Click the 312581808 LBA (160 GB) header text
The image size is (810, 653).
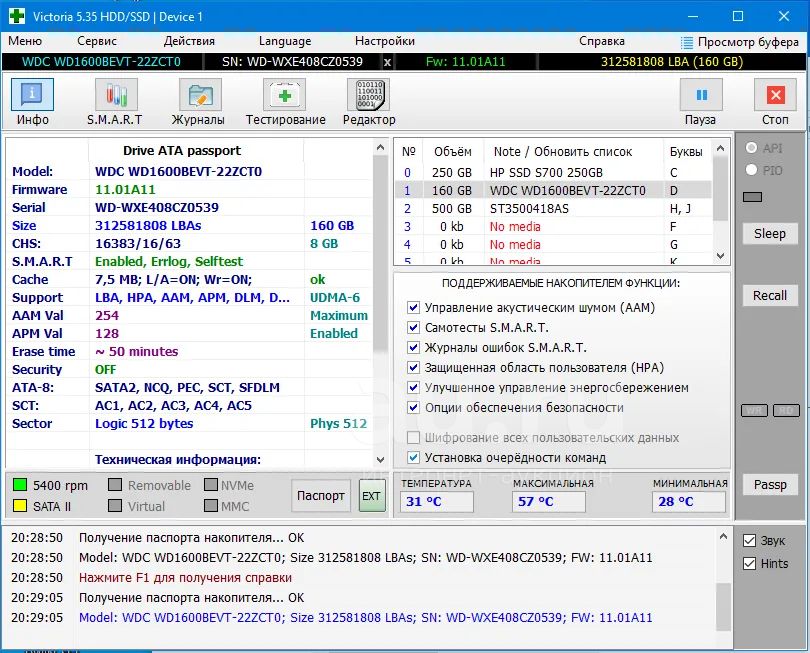pos(672,62)
